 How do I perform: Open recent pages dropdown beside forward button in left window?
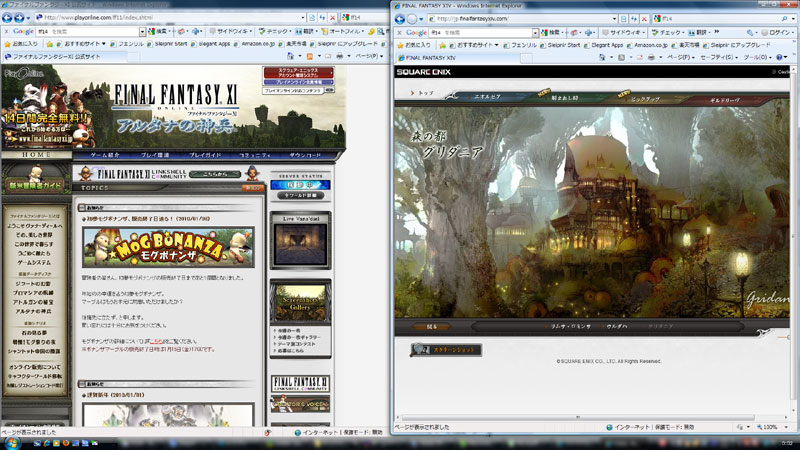28,18
